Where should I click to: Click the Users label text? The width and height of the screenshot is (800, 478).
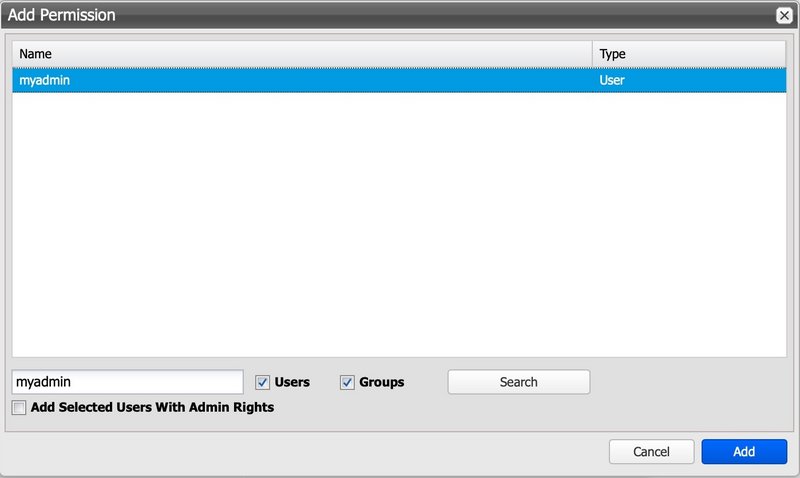(292, 382)
